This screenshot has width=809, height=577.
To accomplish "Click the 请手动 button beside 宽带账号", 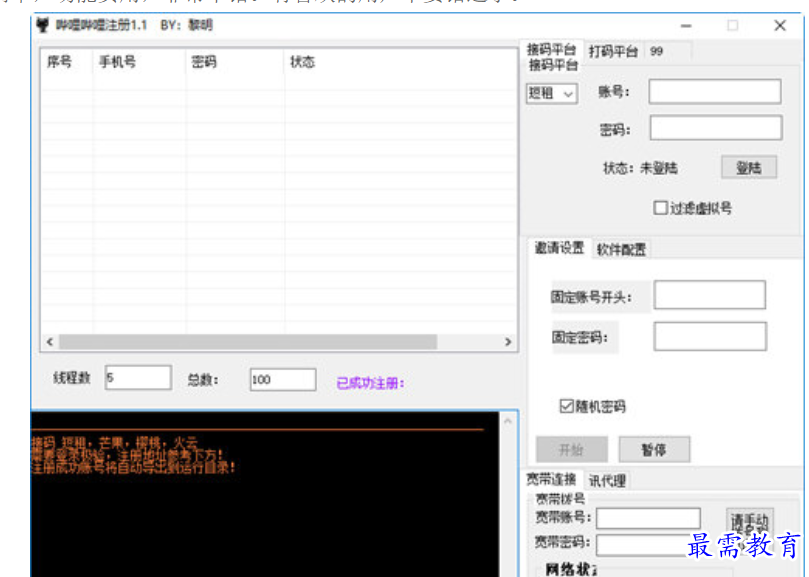I will (x=749, y=522).
